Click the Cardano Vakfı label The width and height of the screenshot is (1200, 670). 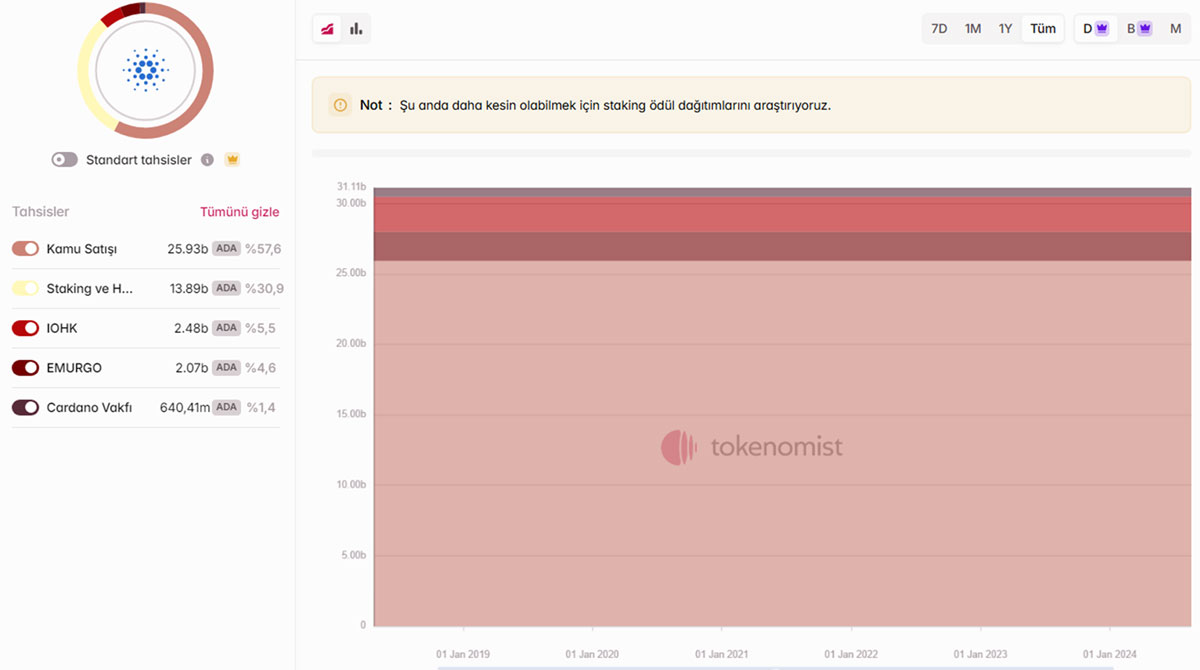click(x=90, y=408)
